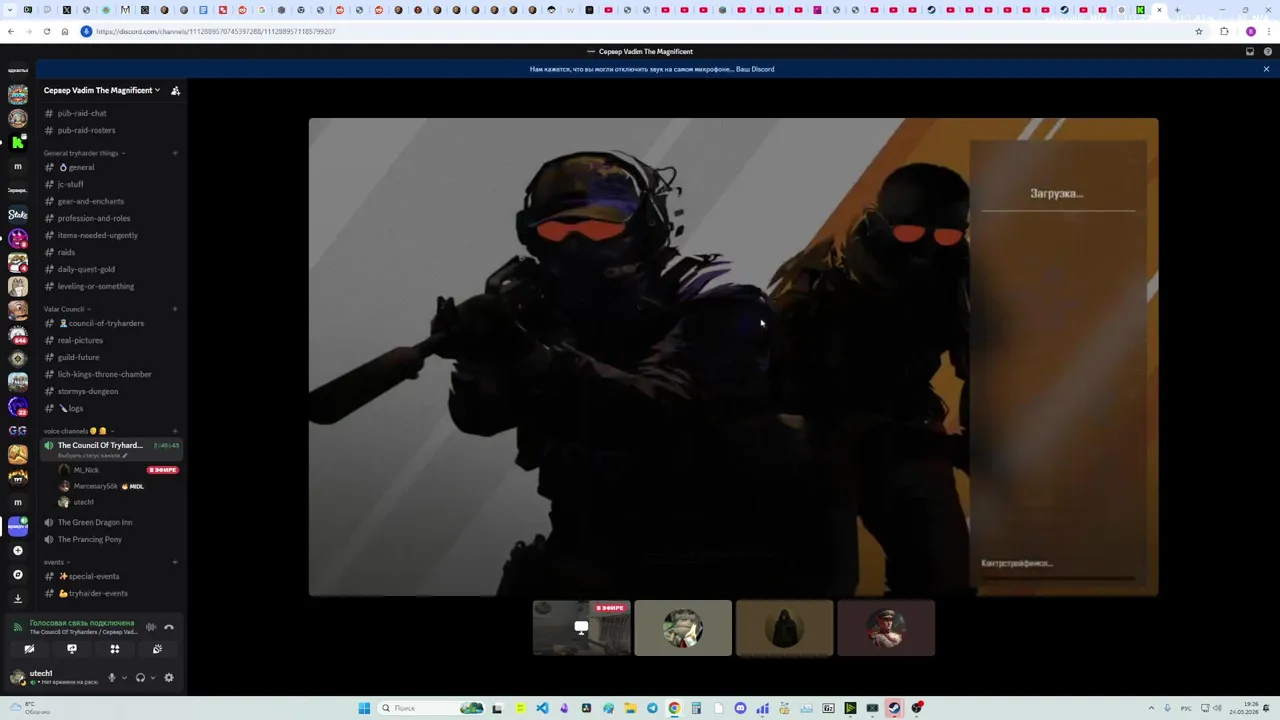Add channel to Valar Council category
The width and height of the screenshot is (1280, 720).
(x=175, y=309)
